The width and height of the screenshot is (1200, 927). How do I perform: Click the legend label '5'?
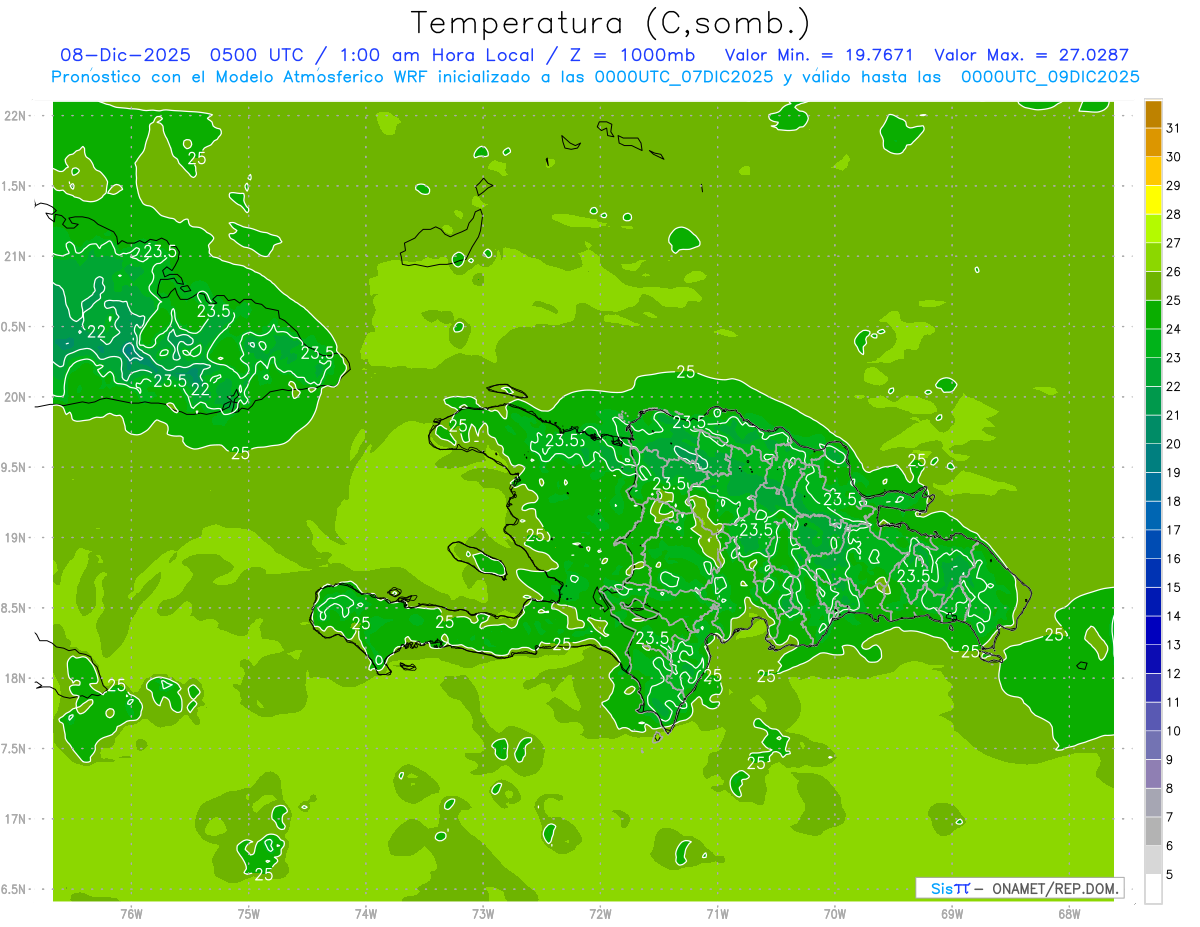[1171, 875]
